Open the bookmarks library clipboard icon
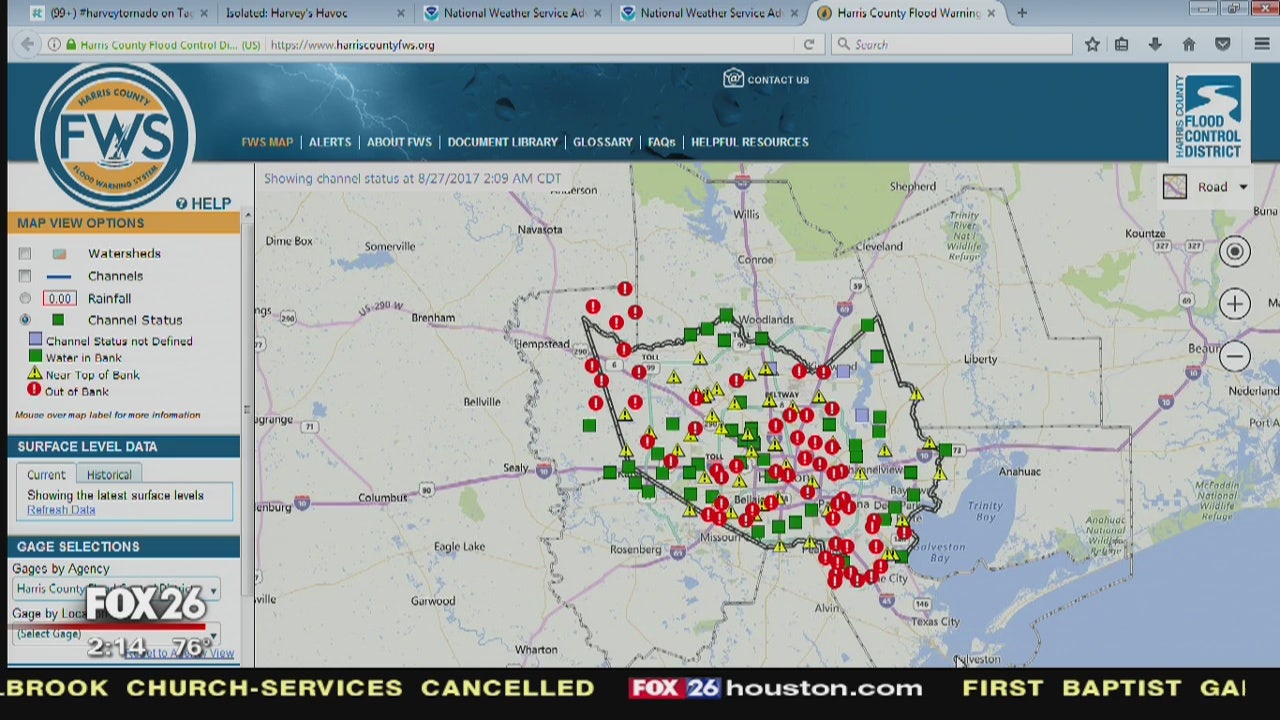Screen dimensions: 1280x720 (1122, 45)
